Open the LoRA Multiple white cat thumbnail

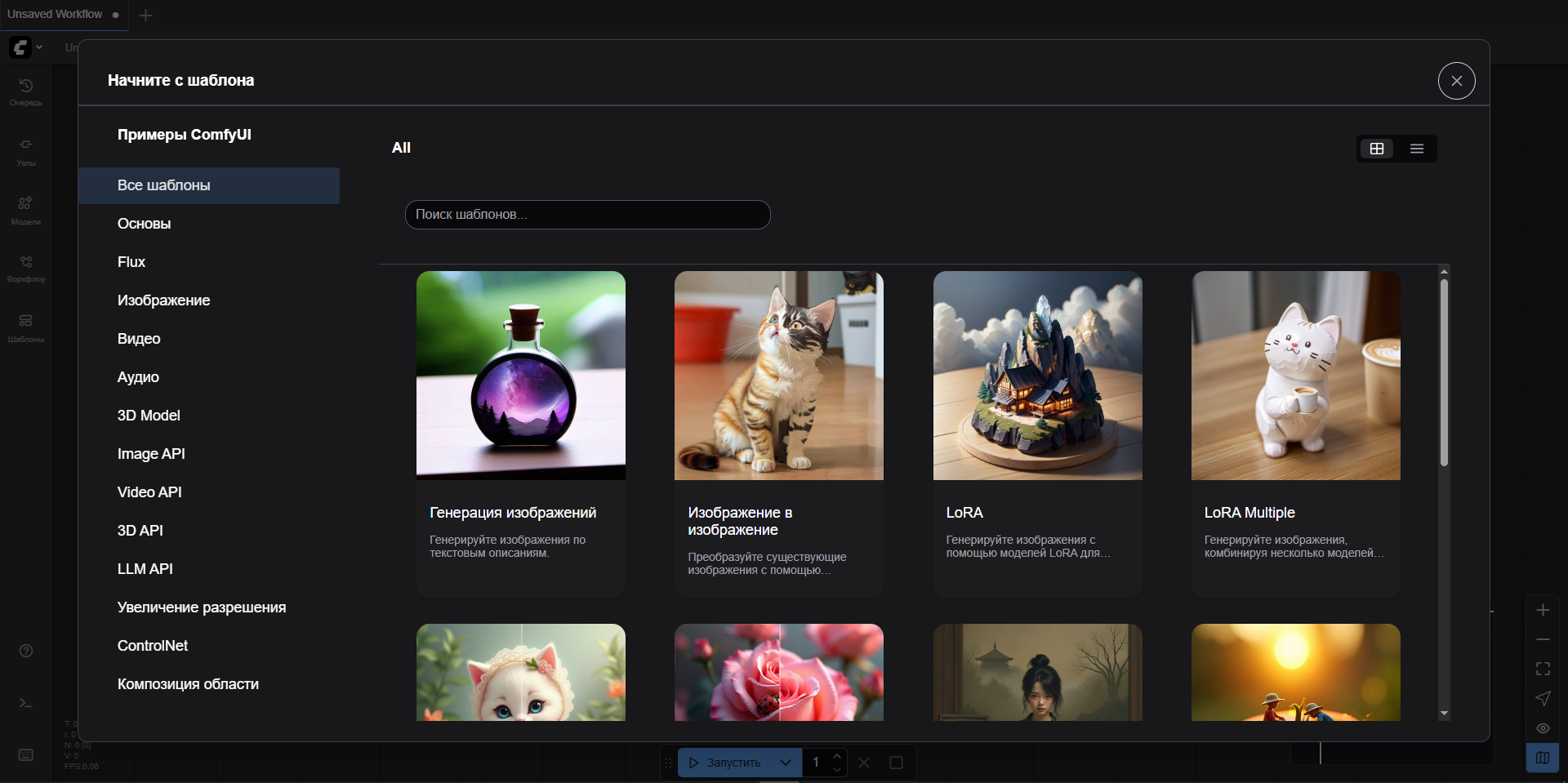tap(1296, 376)
